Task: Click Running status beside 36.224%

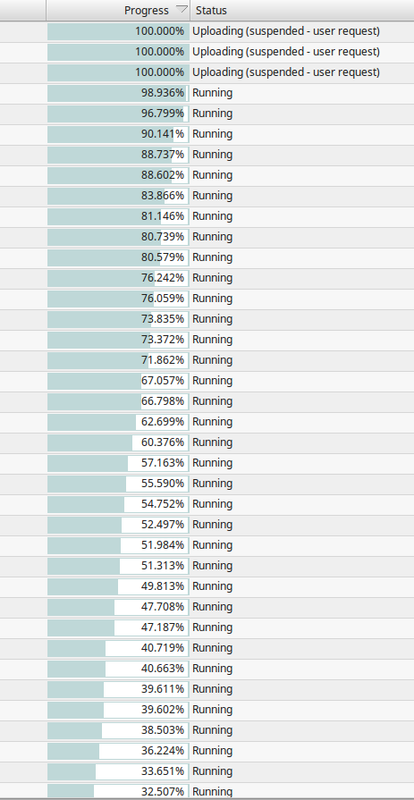Action: pos(212,751)
